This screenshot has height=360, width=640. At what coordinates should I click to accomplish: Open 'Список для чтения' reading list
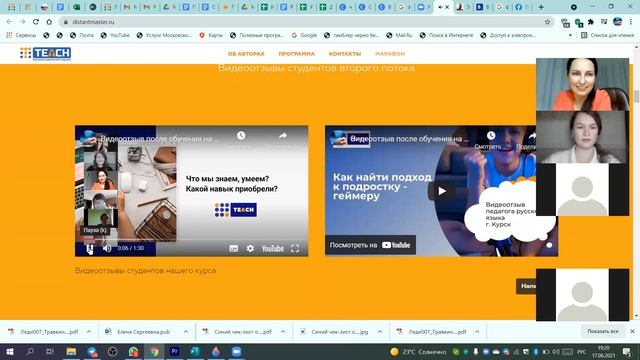(x=607, y=36)
